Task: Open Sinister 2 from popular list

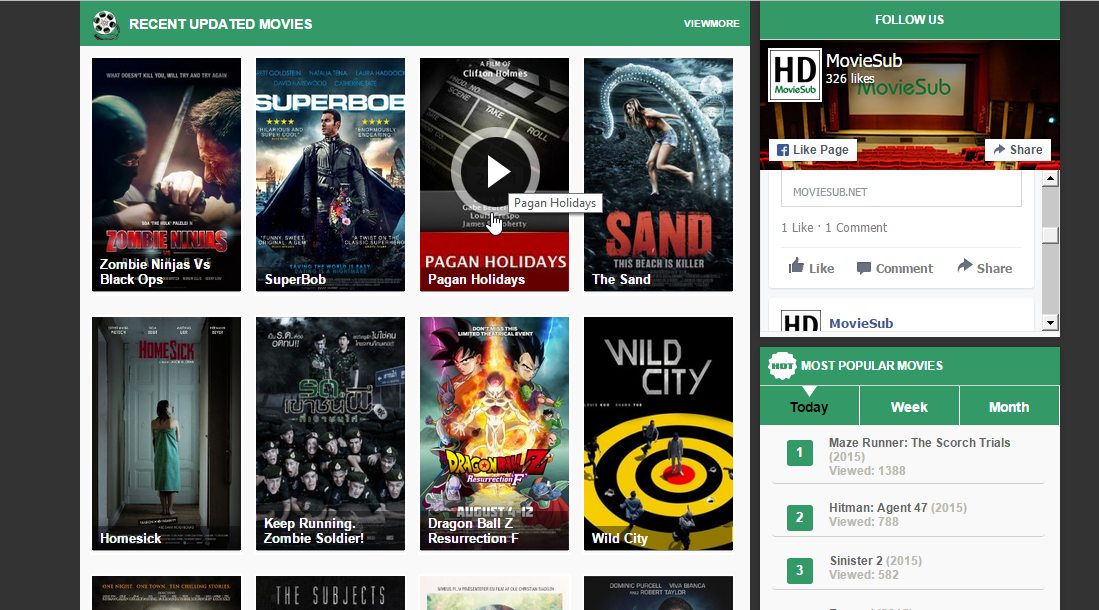Action: pos(856,560)
